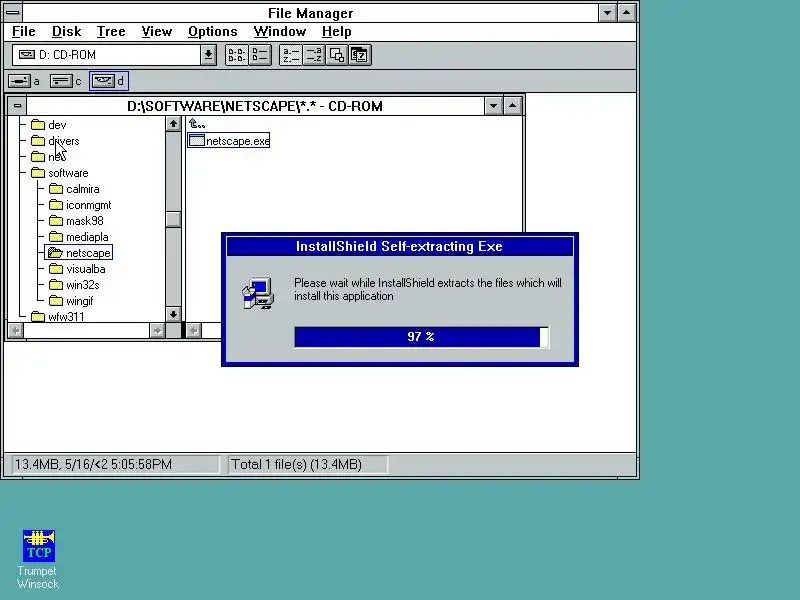Collapse the software folder
Screen dimensions: 800x600
click(x=59, y=173)
